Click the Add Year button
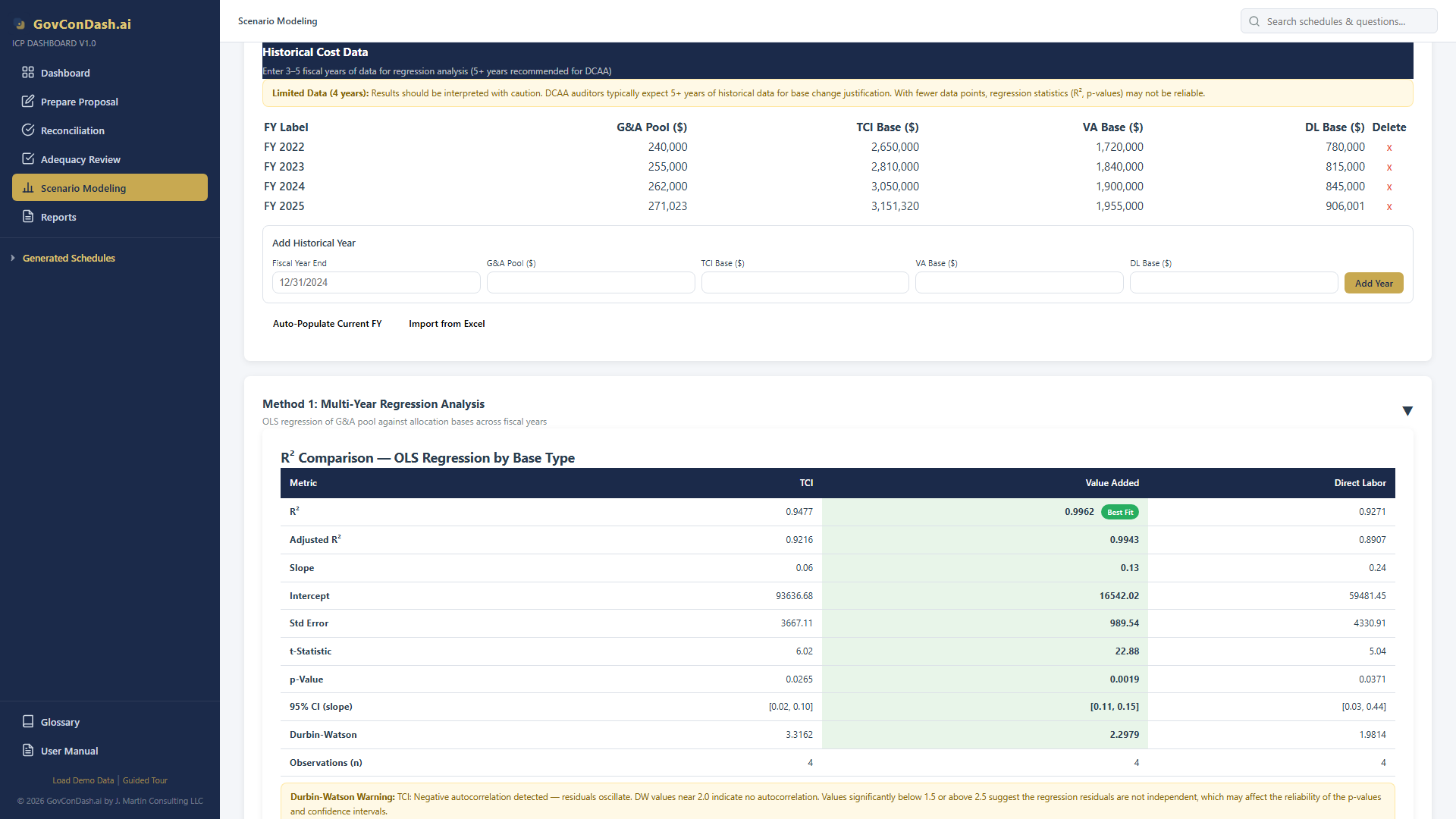The image size is (1456, 819). click(x=1373, y=284)
